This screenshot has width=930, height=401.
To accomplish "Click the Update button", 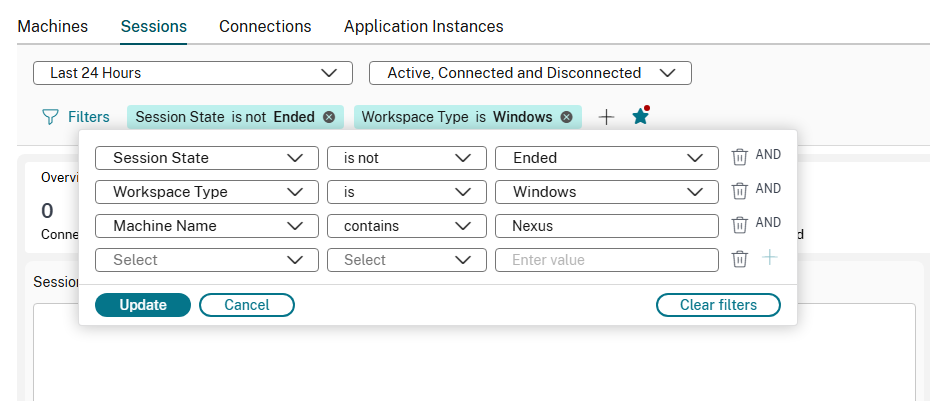I will [142, 305].
